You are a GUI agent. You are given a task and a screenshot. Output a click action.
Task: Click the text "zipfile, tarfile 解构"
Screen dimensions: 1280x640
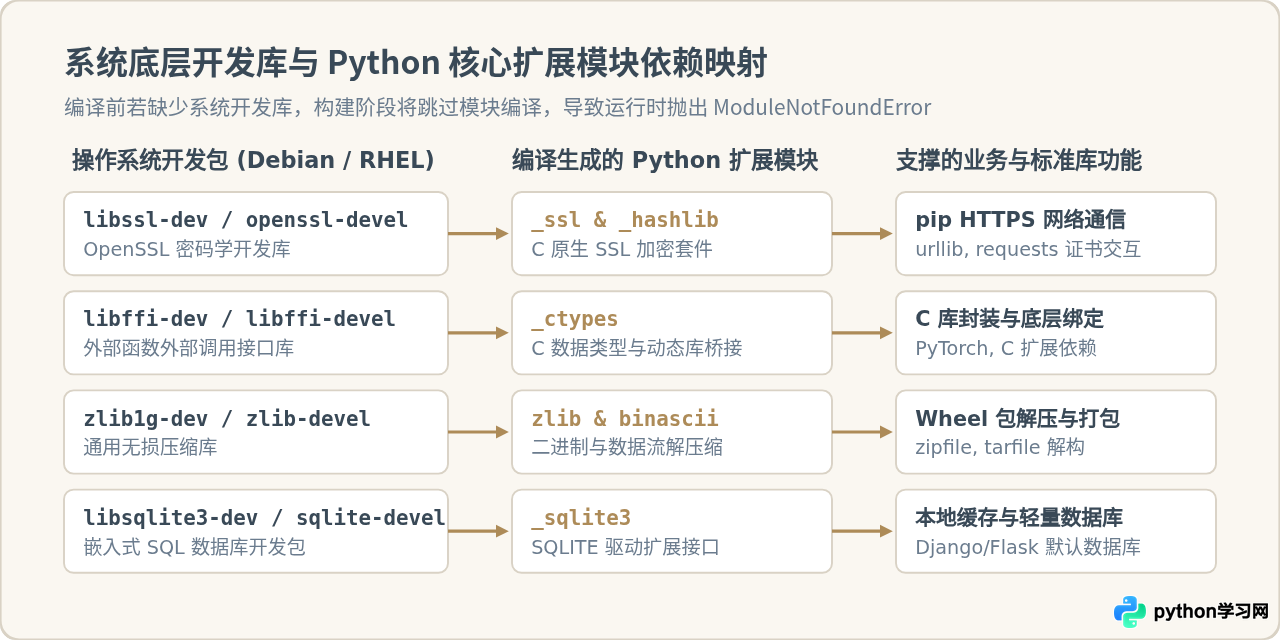(1000, 447)
